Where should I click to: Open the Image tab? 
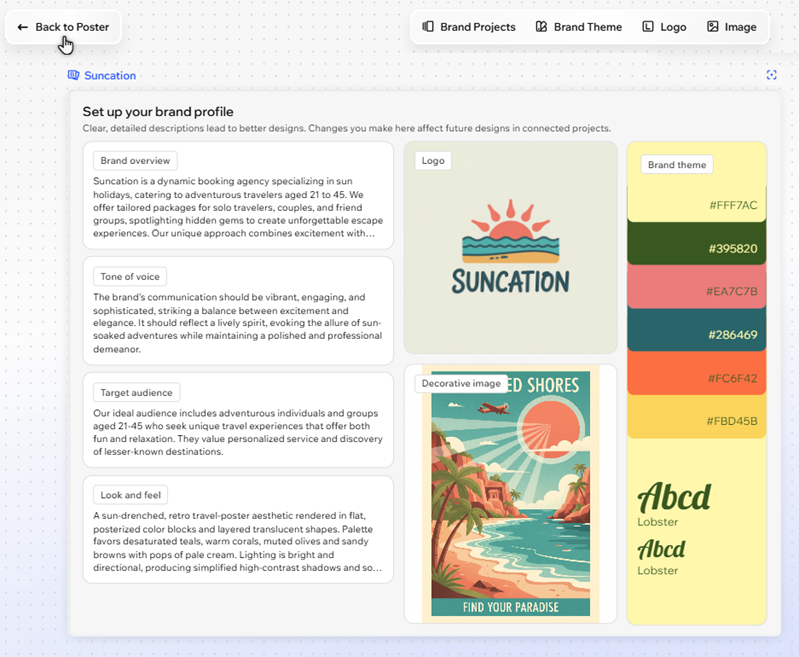click(x=731, y=27)
